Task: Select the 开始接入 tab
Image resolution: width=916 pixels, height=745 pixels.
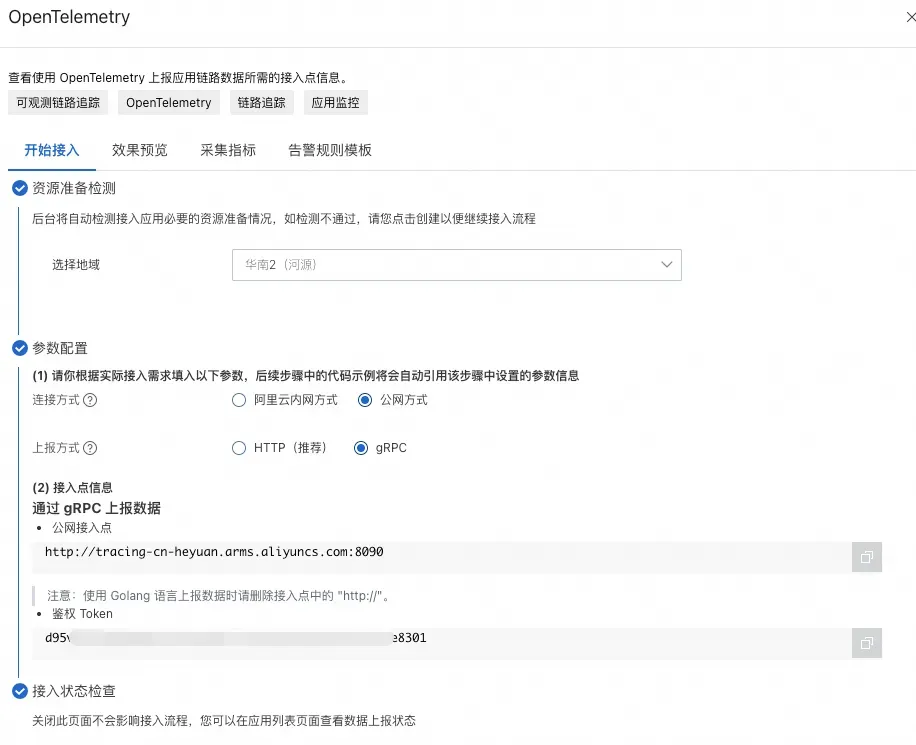Action: pyautogui.click(x=51, y=150)
